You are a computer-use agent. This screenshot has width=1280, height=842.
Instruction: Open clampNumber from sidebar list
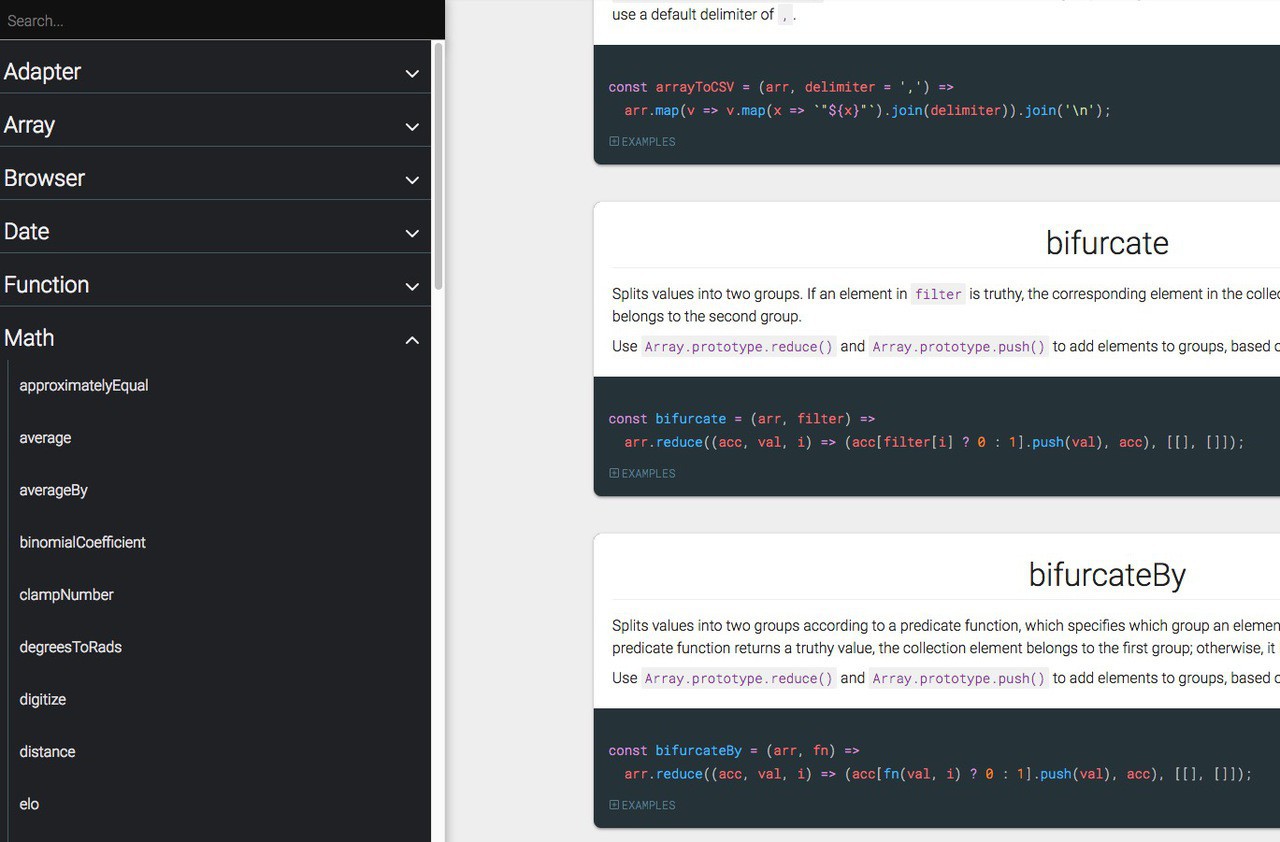[67, 595]
